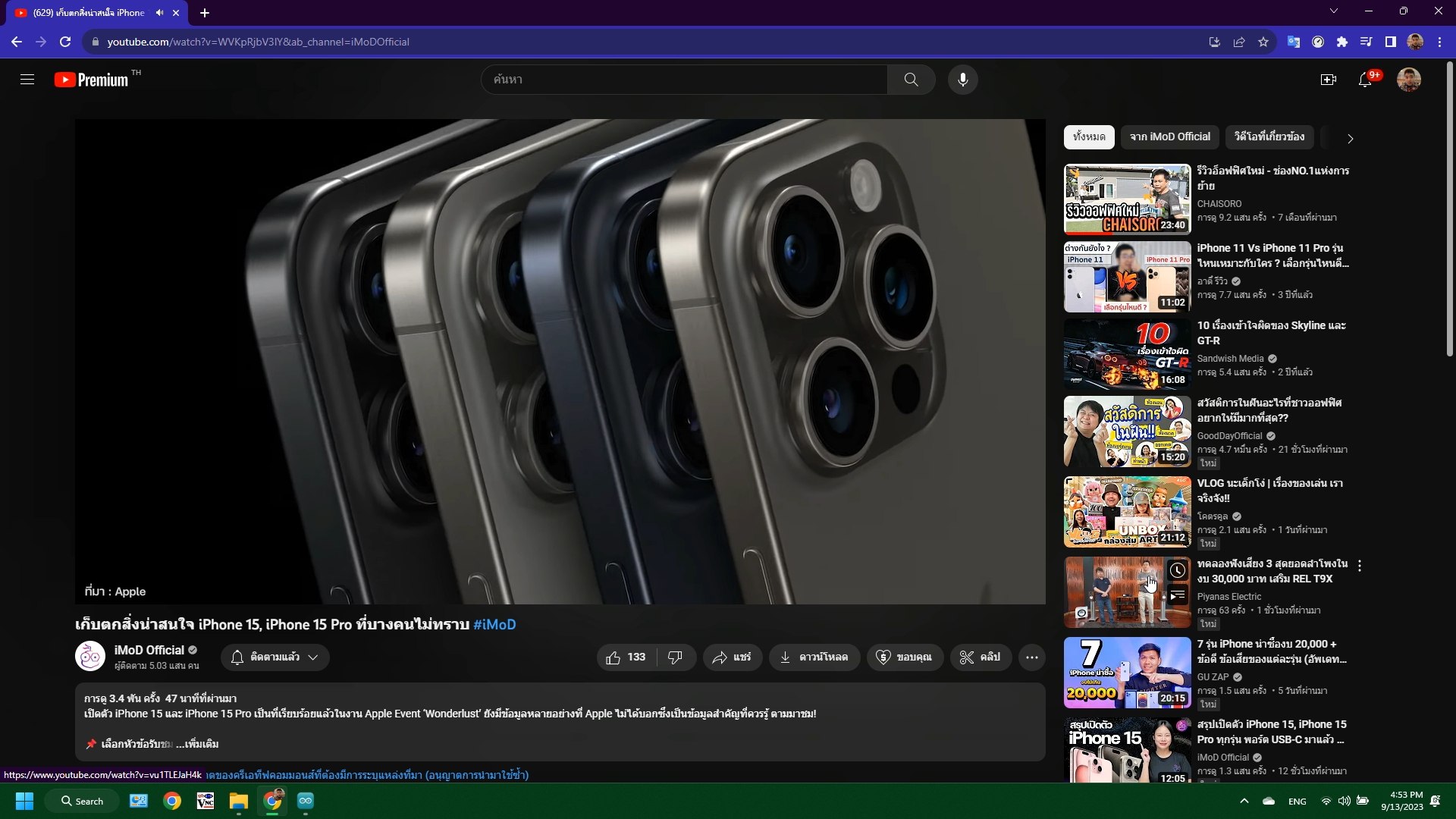Click the browser address bar URL

(x=258, y=42)
